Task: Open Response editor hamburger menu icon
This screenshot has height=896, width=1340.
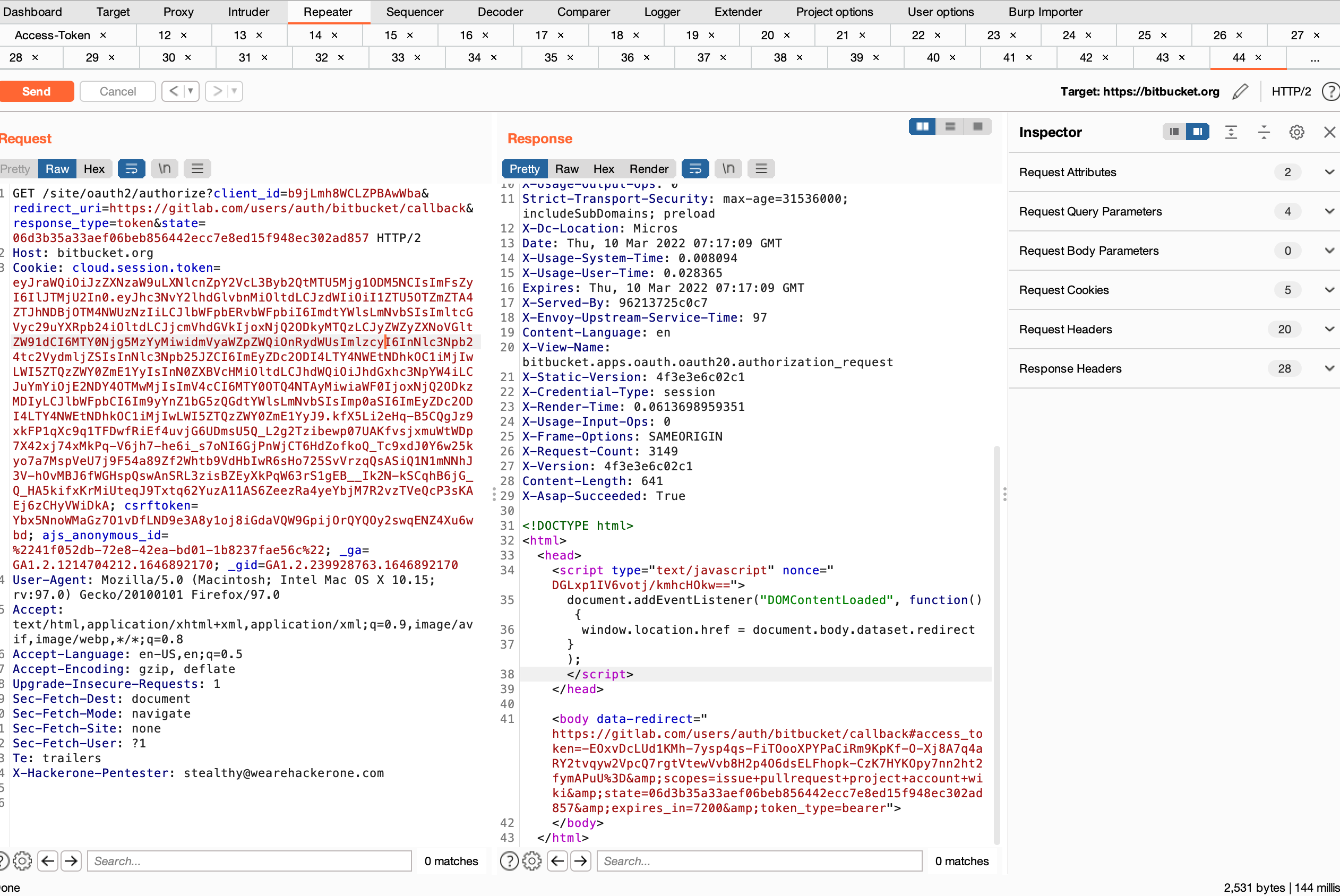Action: (x=761, y=169)
